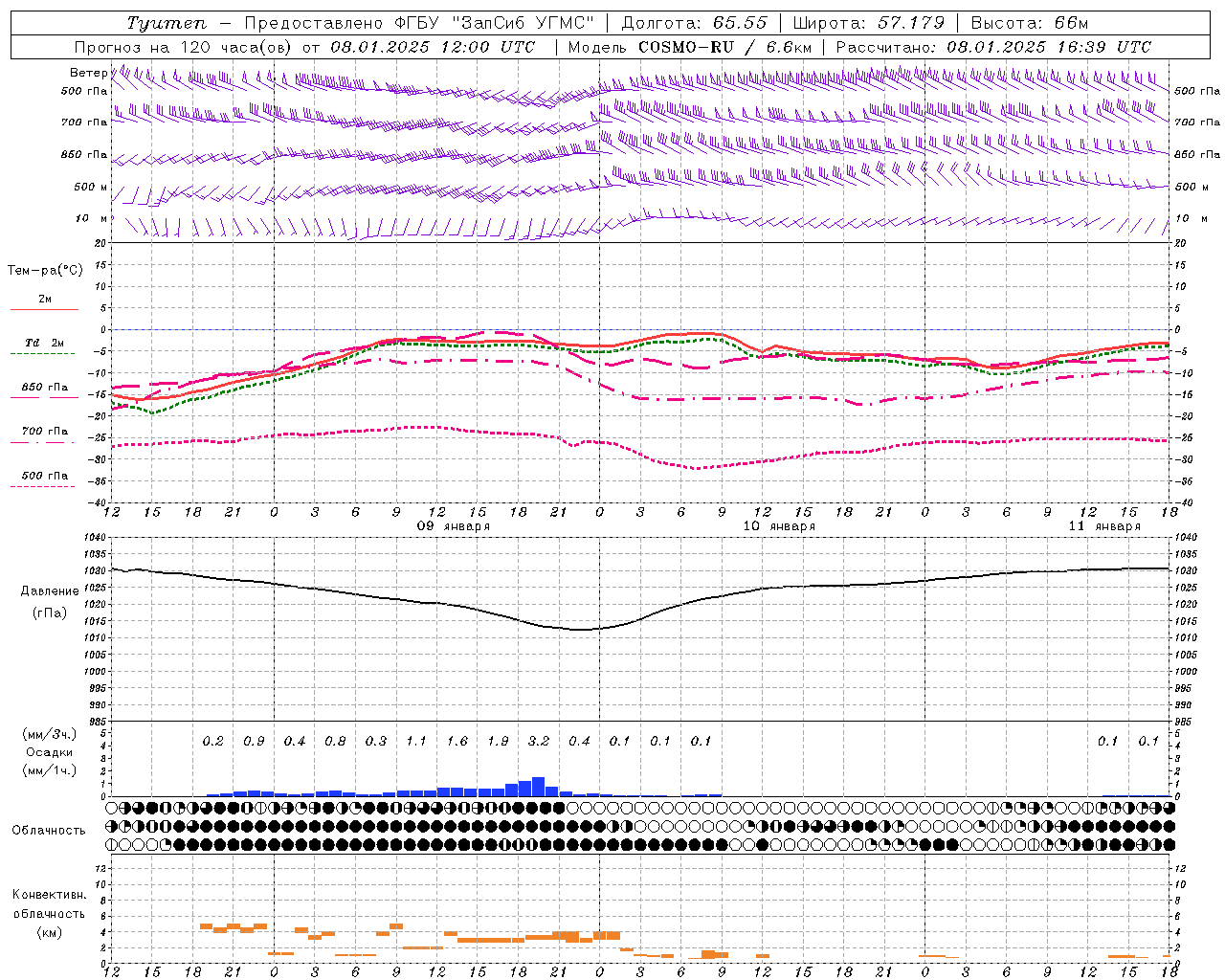Click the 3-hour precipitation value "0.9"

pos(254,742)
